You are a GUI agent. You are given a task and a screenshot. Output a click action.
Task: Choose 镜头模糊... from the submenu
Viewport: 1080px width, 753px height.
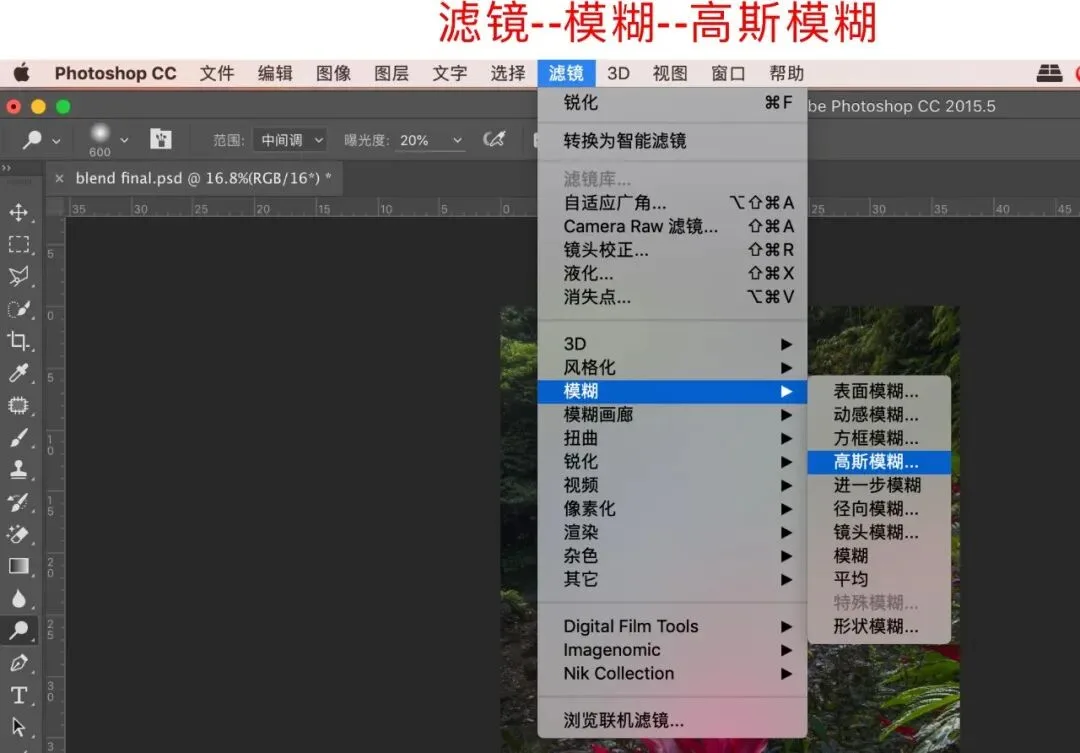click(879, 532)
